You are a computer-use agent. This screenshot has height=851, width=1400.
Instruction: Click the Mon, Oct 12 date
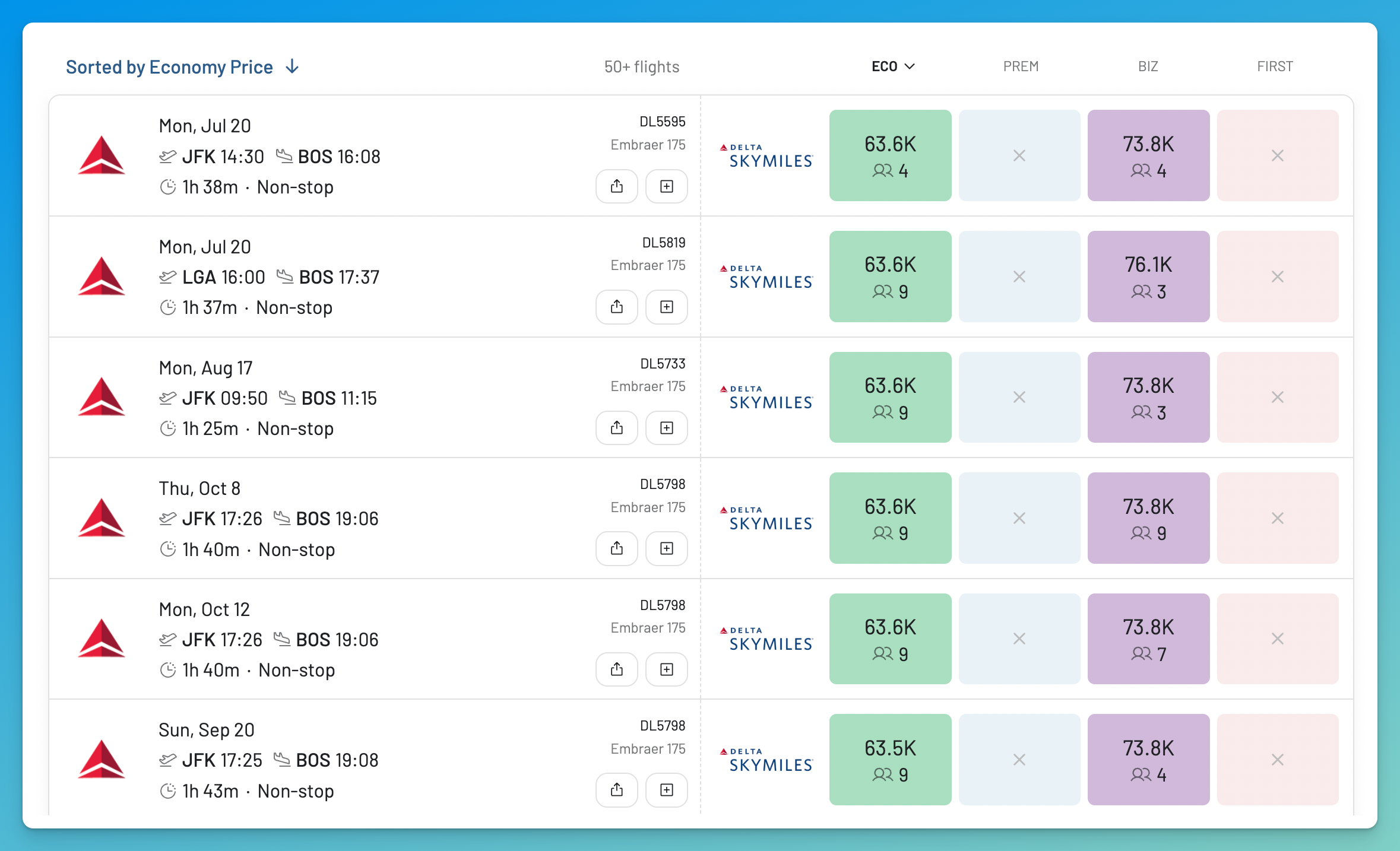pos(204,609)
